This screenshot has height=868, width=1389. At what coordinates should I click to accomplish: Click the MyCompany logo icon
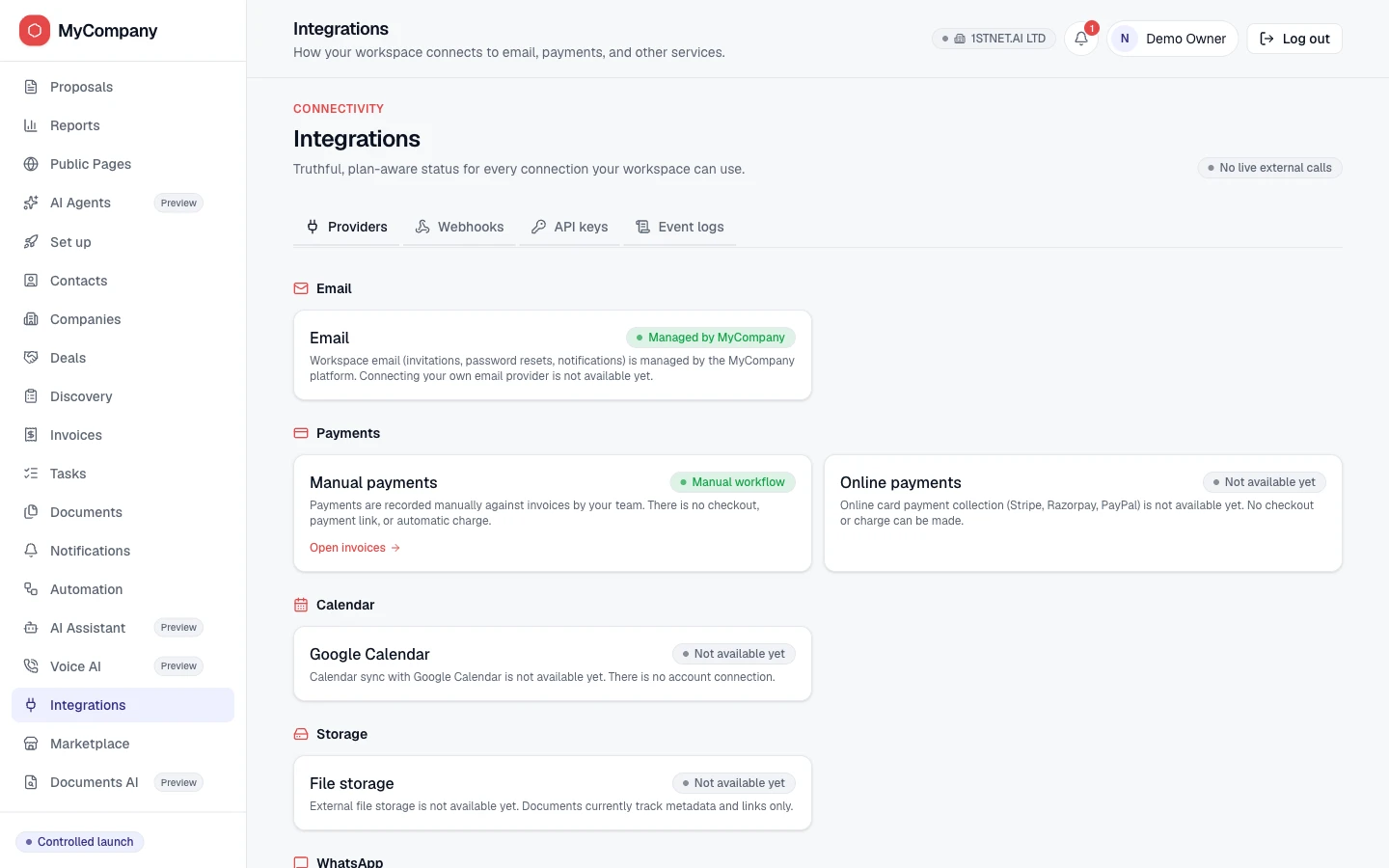[x=35, y=31]
